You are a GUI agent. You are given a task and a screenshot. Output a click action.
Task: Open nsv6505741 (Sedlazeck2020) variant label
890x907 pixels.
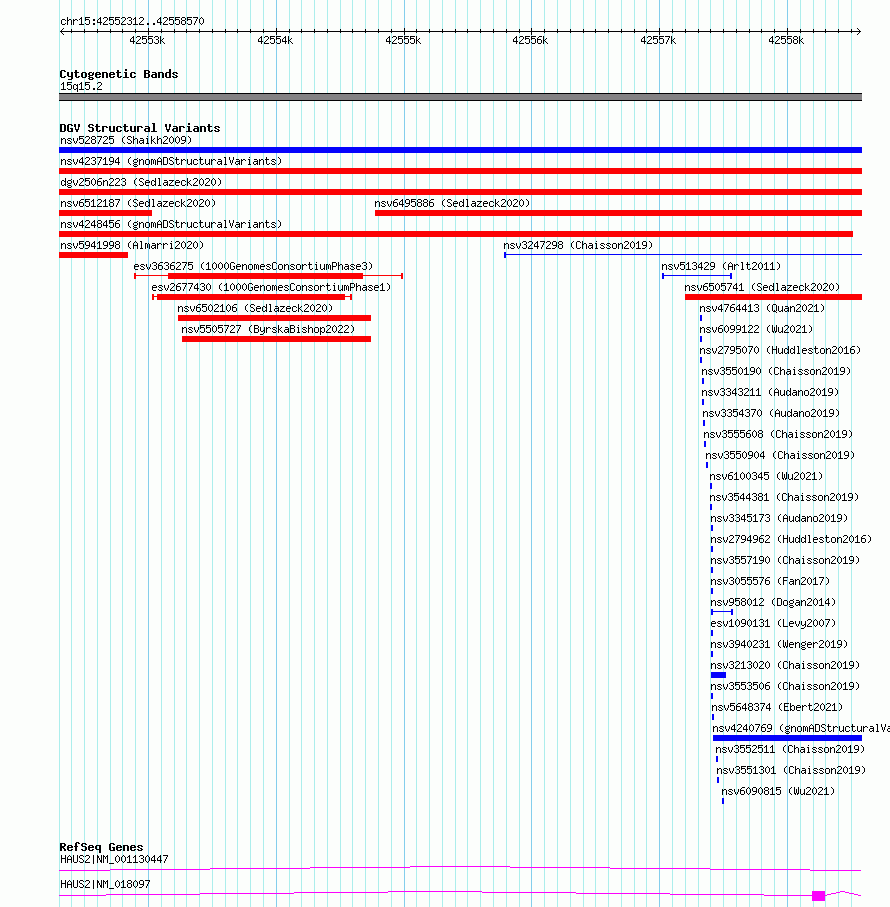[x=762, y=287]
